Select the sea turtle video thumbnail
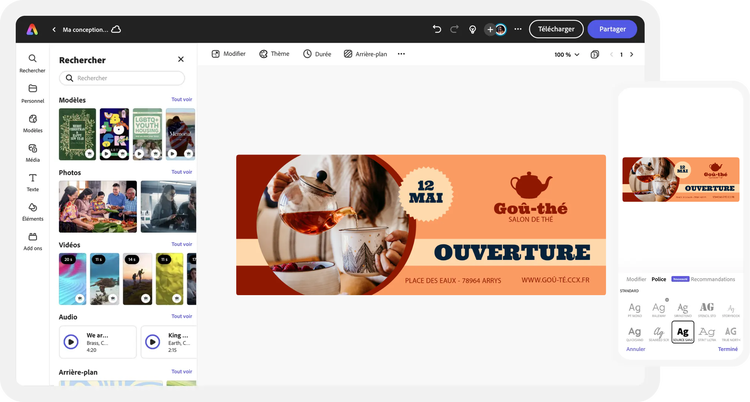 (105, 279)
